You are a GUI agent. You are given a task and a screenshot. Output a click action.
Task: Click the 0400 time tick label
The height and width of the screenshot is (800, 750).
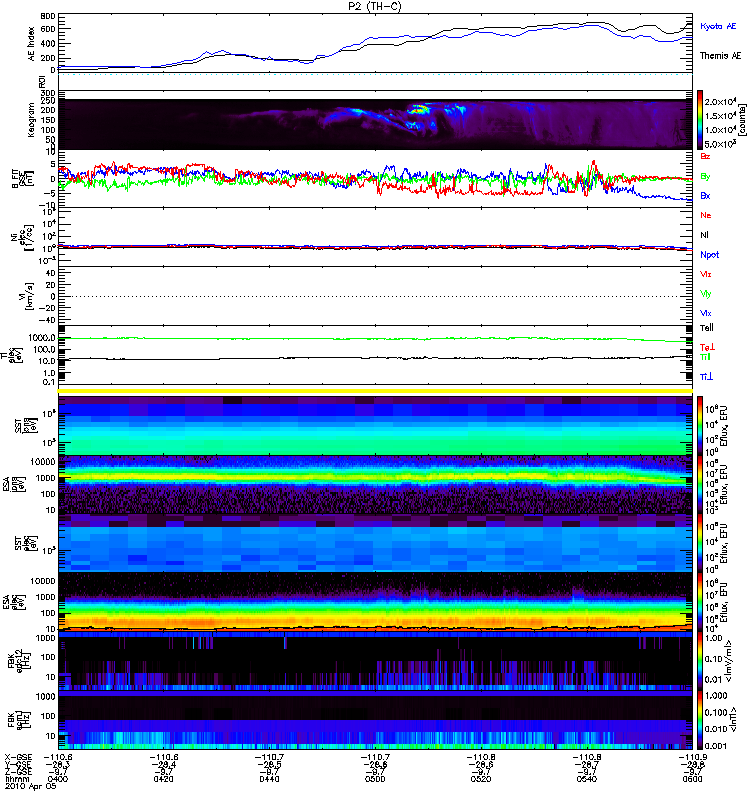[57, 779]
